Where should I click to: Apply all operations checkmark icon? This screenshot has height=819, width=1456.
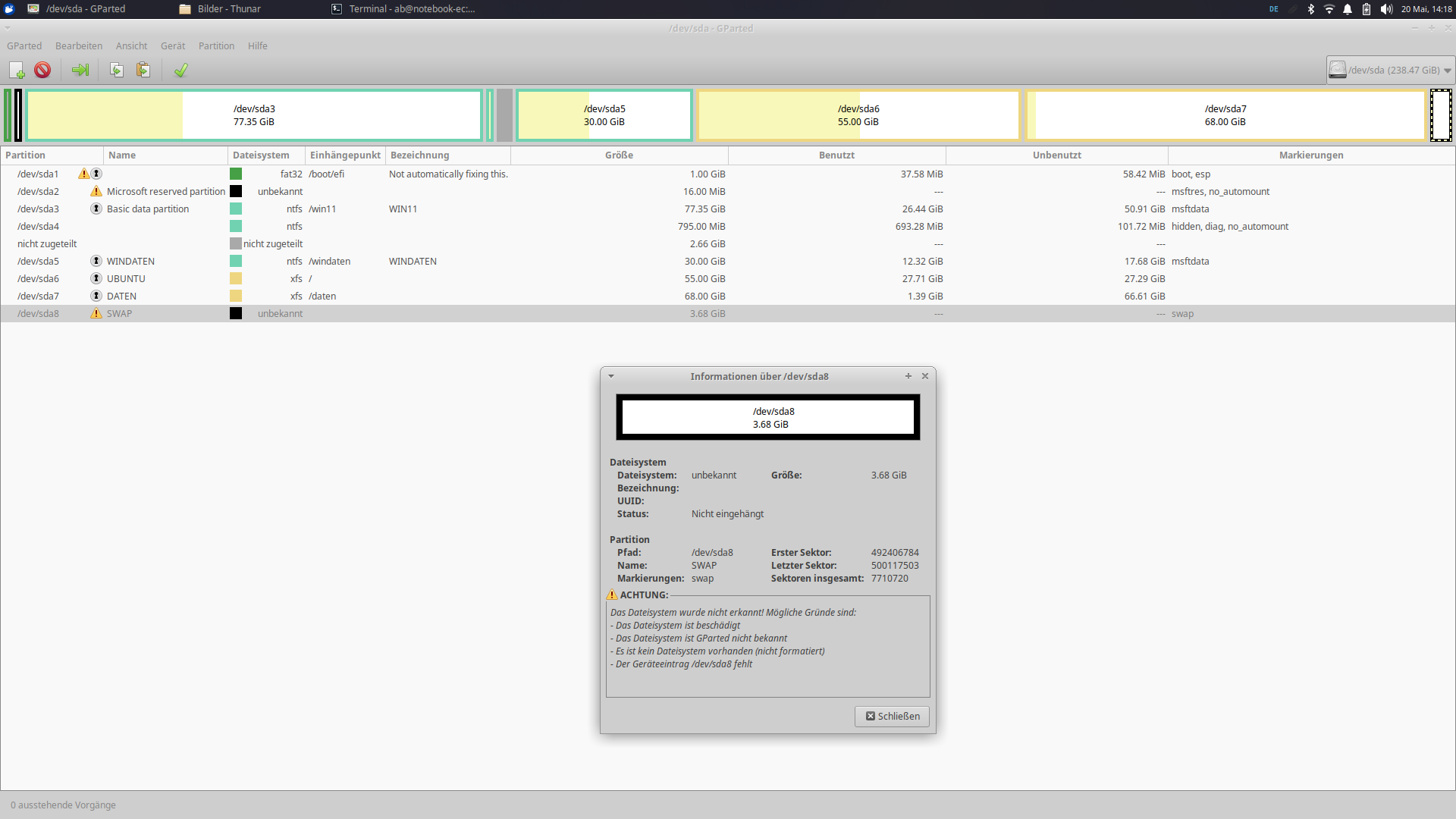tap(180, 71)
